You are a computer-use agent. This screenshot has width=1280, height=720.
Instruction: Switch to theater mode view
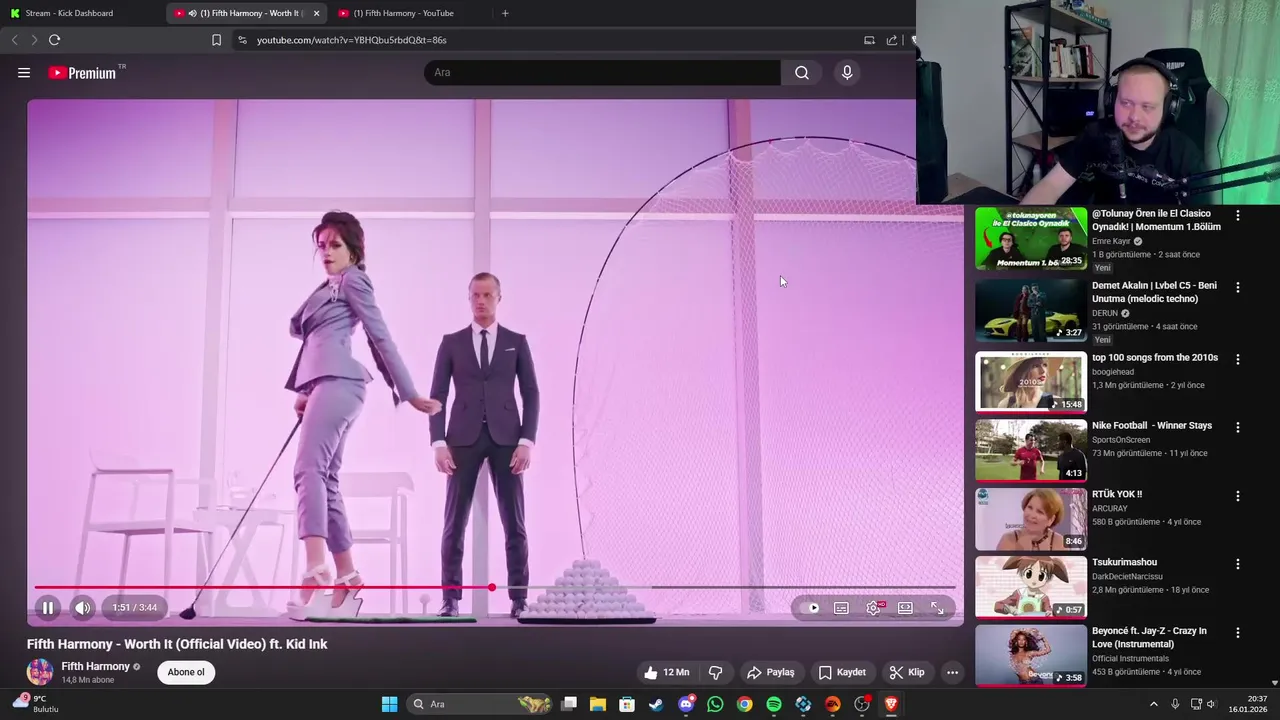tap(905, 608)
